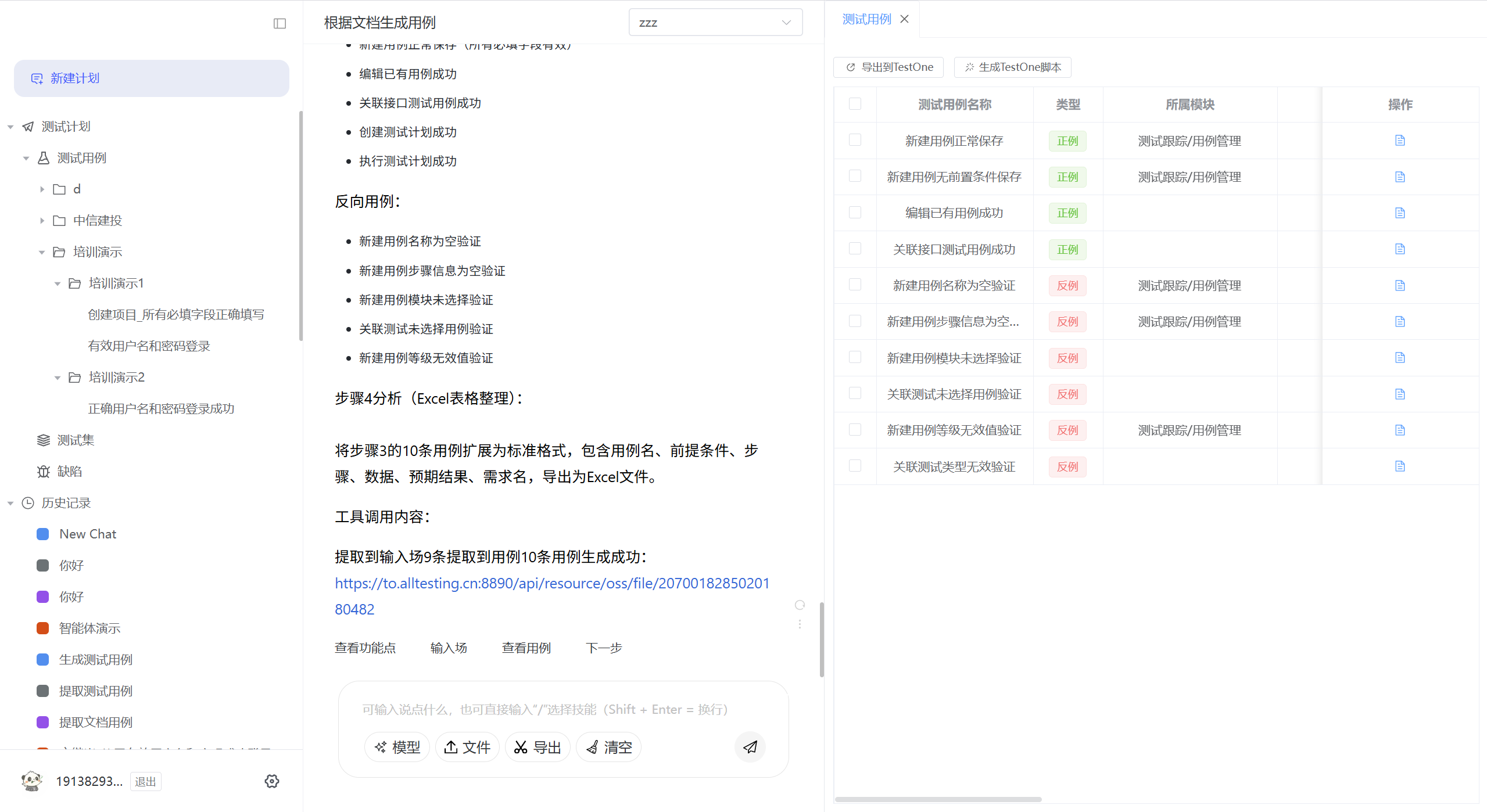1487x812 pixels.
Task: Click the table horizontal scrollbar at bottom
Action: (x=938, y=799)
